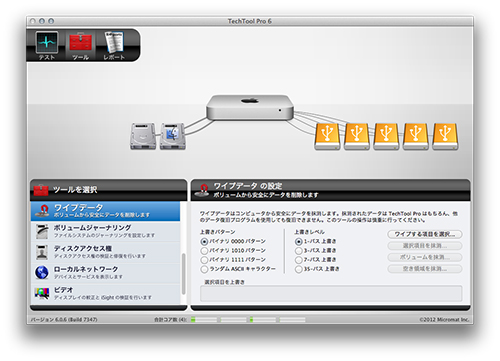
Task: Click the fourth CPU core usage bar
Action: [x=292, y=320]
